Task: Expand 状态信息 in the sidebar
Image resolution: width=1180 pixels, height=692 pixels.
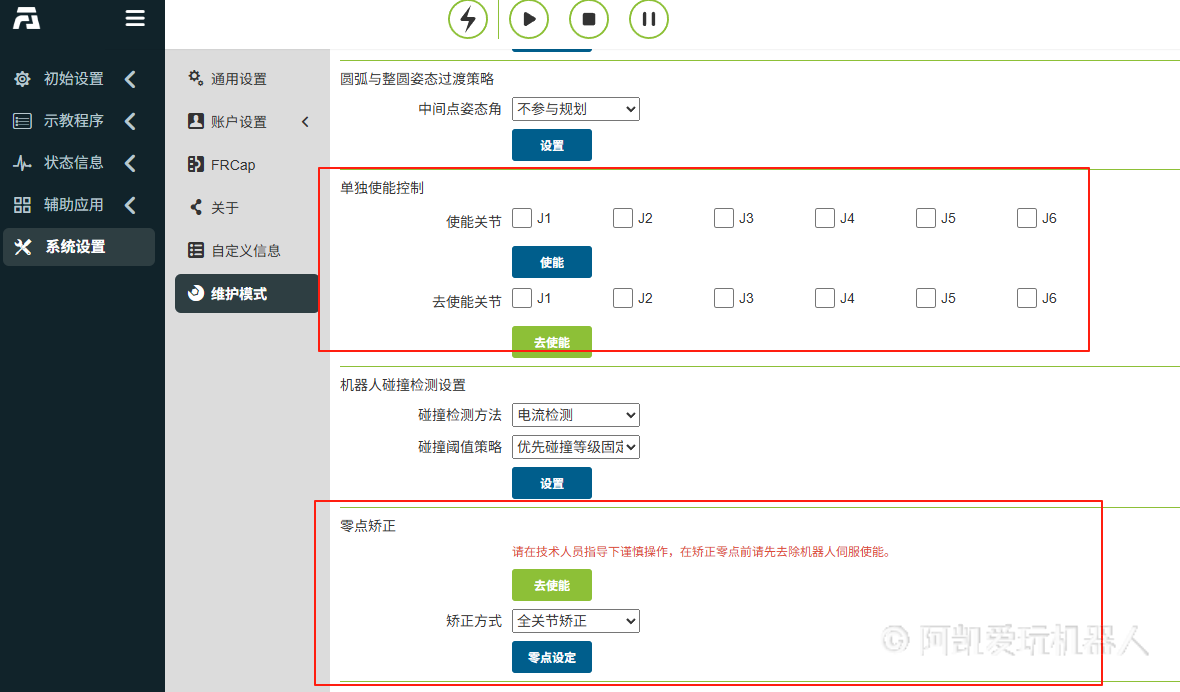Action: coord(74,163)
